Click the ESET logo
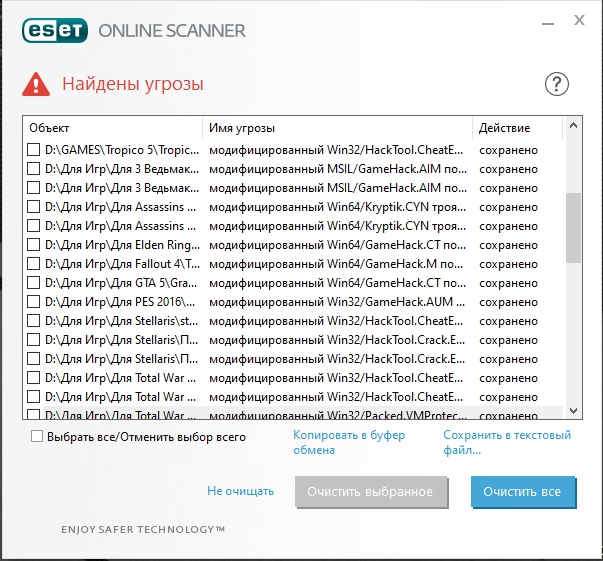 (54, 29)
